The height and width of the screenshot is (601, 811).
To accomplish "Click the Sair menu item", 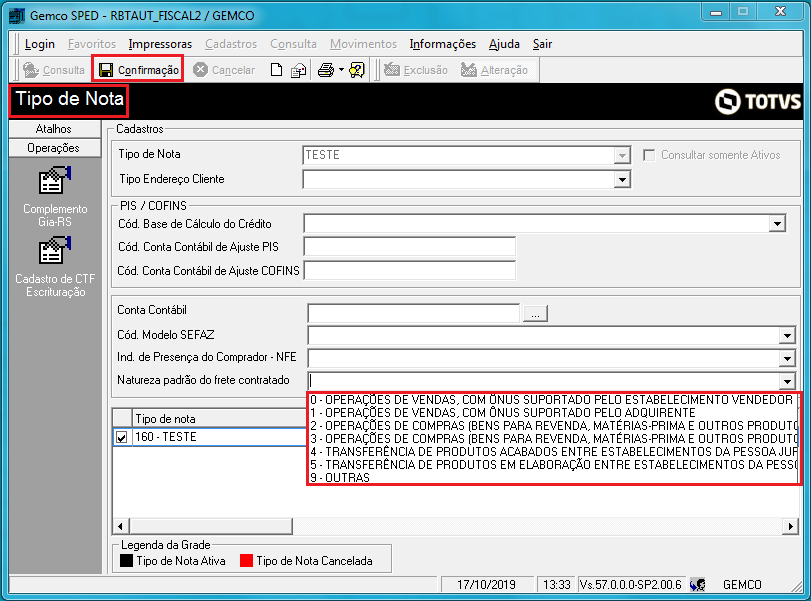I will coord(543,44).
